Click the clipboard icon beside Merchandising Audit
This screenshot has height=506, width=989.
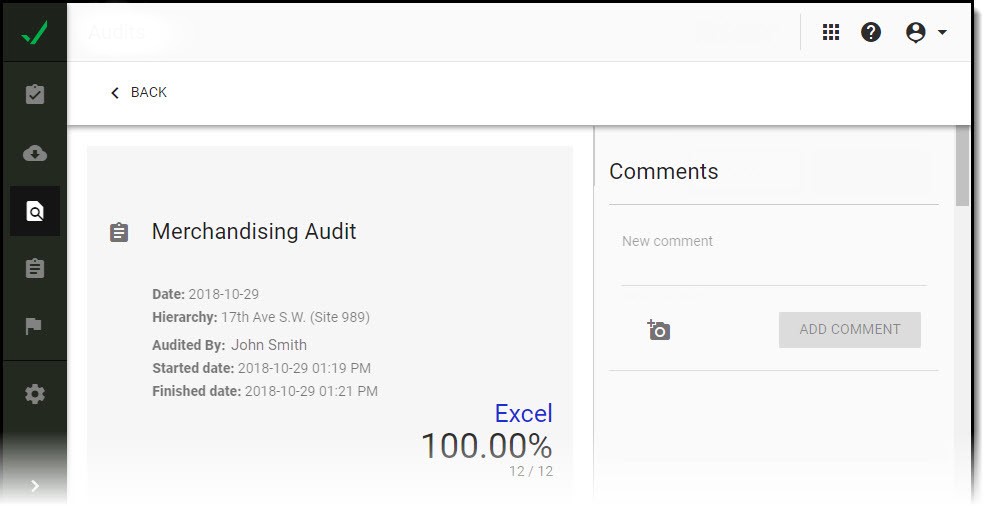[x=119, y=232]
